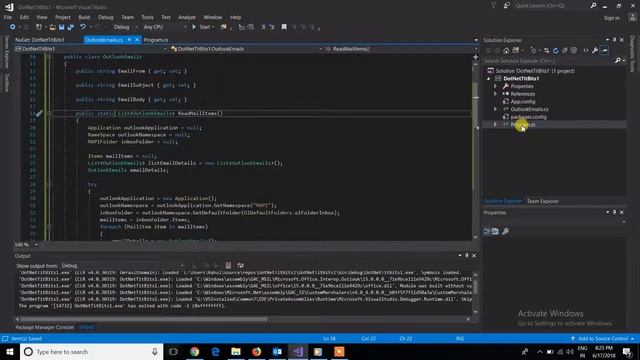Open the Debug menu

click(105, 17)
